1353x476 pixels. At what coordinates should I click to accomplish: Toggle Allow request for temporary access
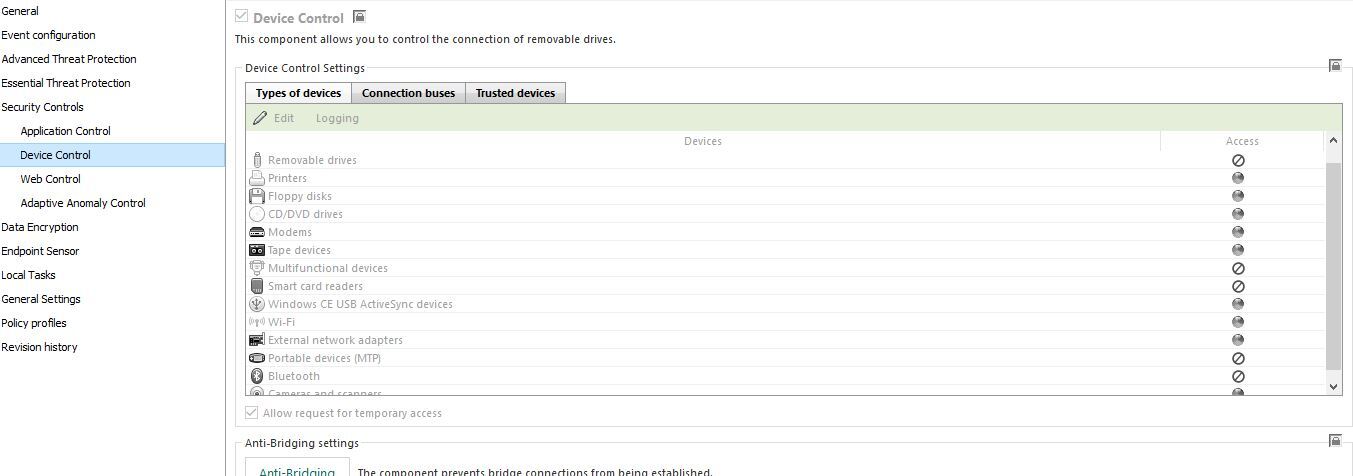point(252,413)
